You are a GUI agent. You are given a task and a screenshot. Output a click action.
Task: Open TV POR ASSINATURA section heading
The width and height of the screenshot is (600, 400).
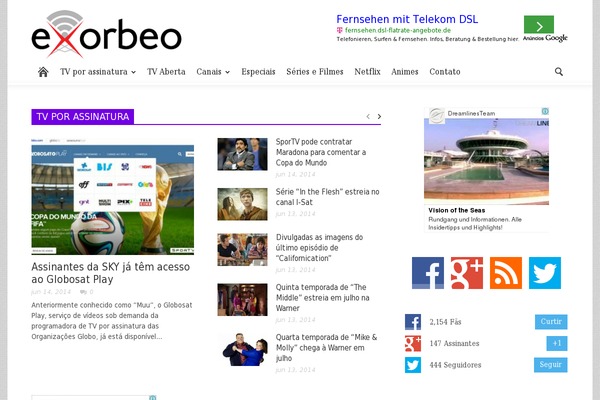click(x=83, y=117)
